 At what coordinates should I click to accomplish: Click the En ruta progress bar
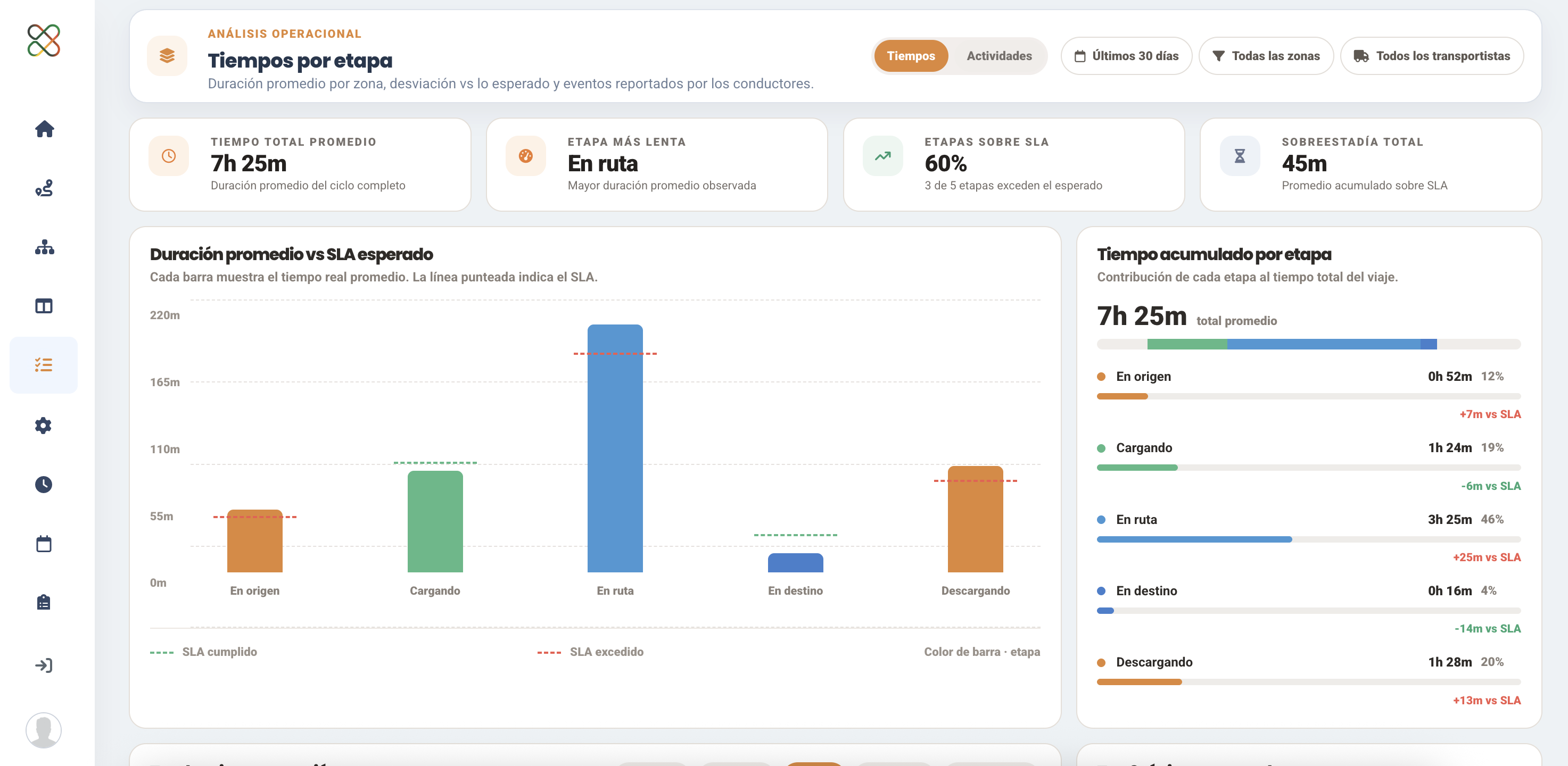(x=1309, y=540)
